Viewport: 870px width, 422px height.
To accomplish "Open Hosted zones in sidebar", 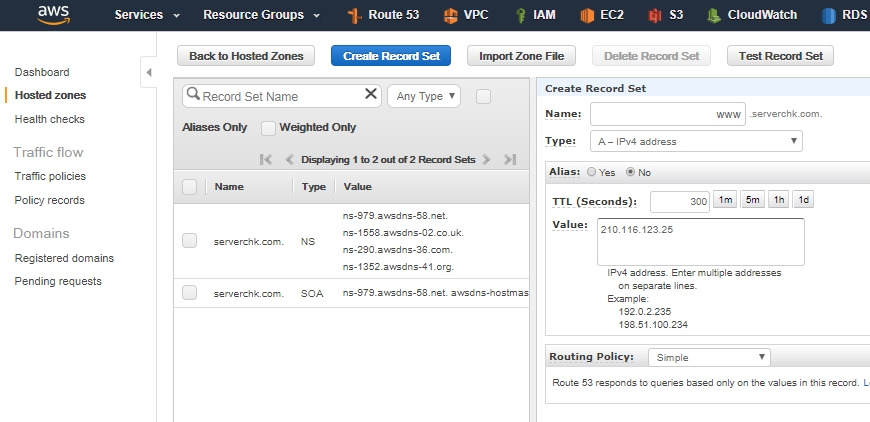I will point(50,95).
